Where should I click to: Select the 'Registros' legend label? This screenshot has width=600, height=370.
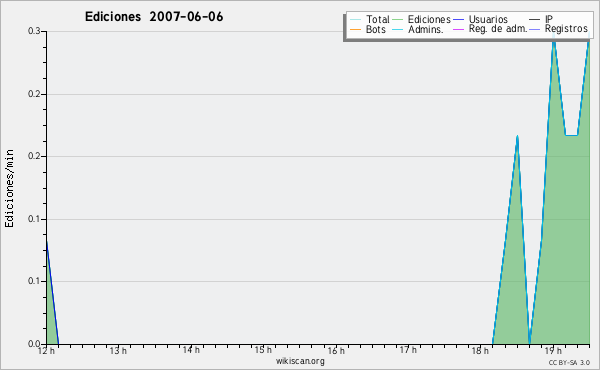[x=566, y=29]
